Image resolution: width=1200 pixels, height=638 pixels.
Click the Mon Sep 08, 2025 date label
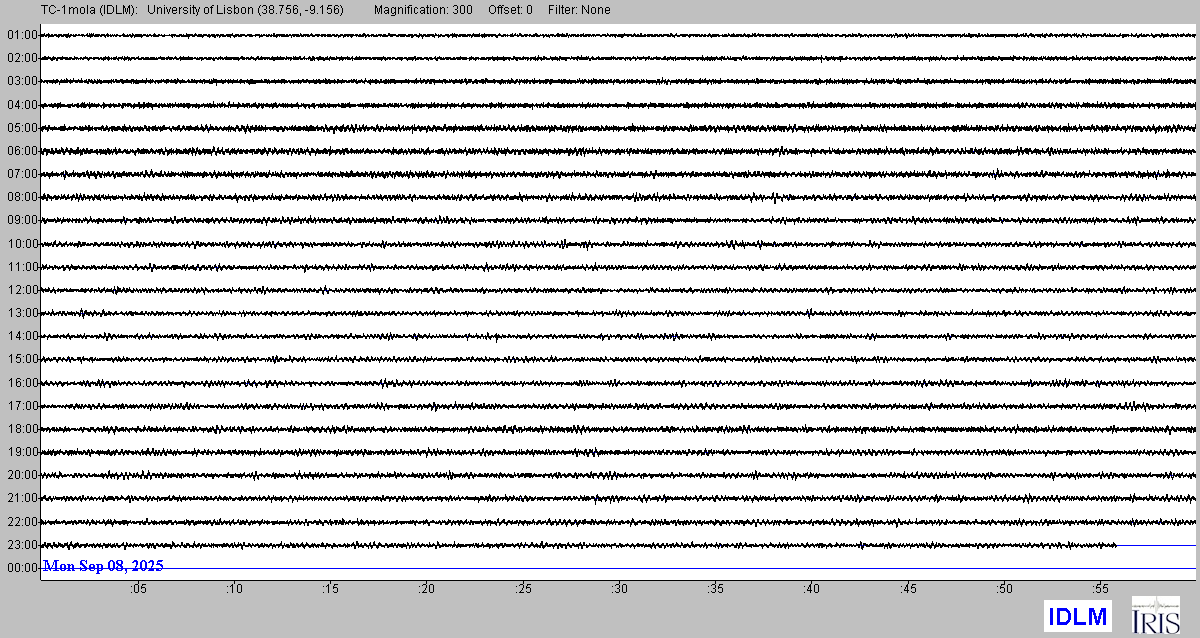tap(103, 566)
